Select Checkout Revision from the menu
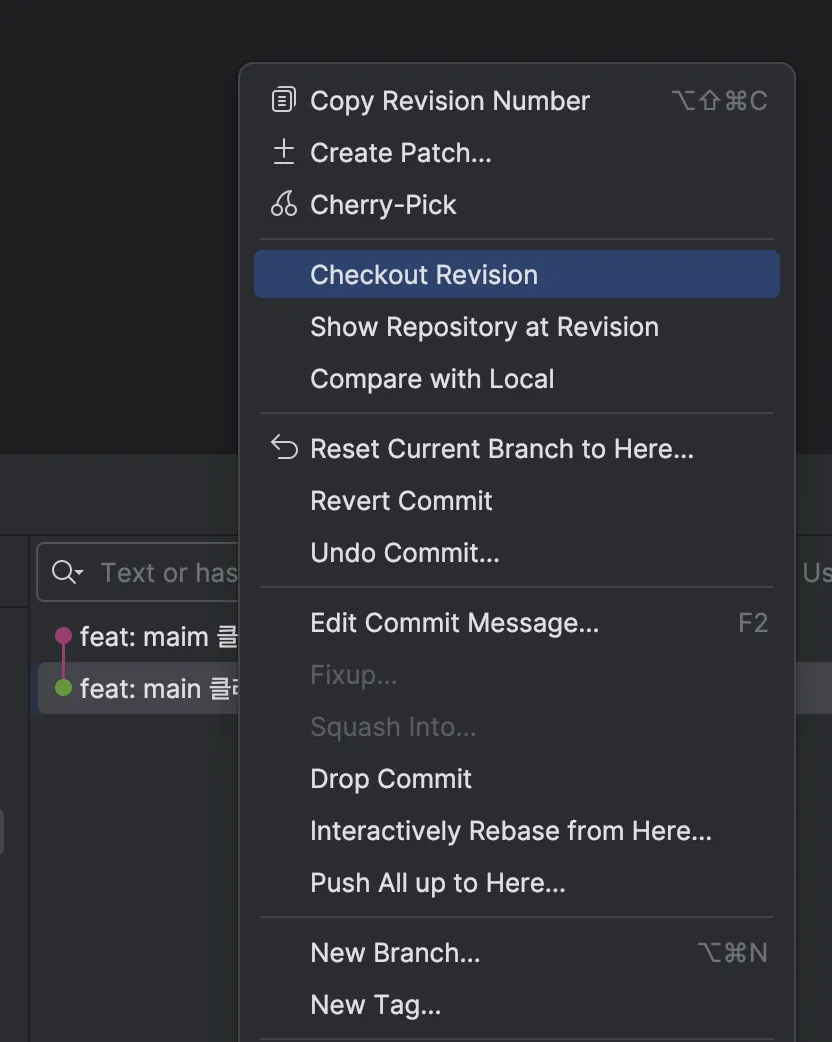Viewport: 832px width, 1042px height. pyautogui.click(x=424, y=275)
